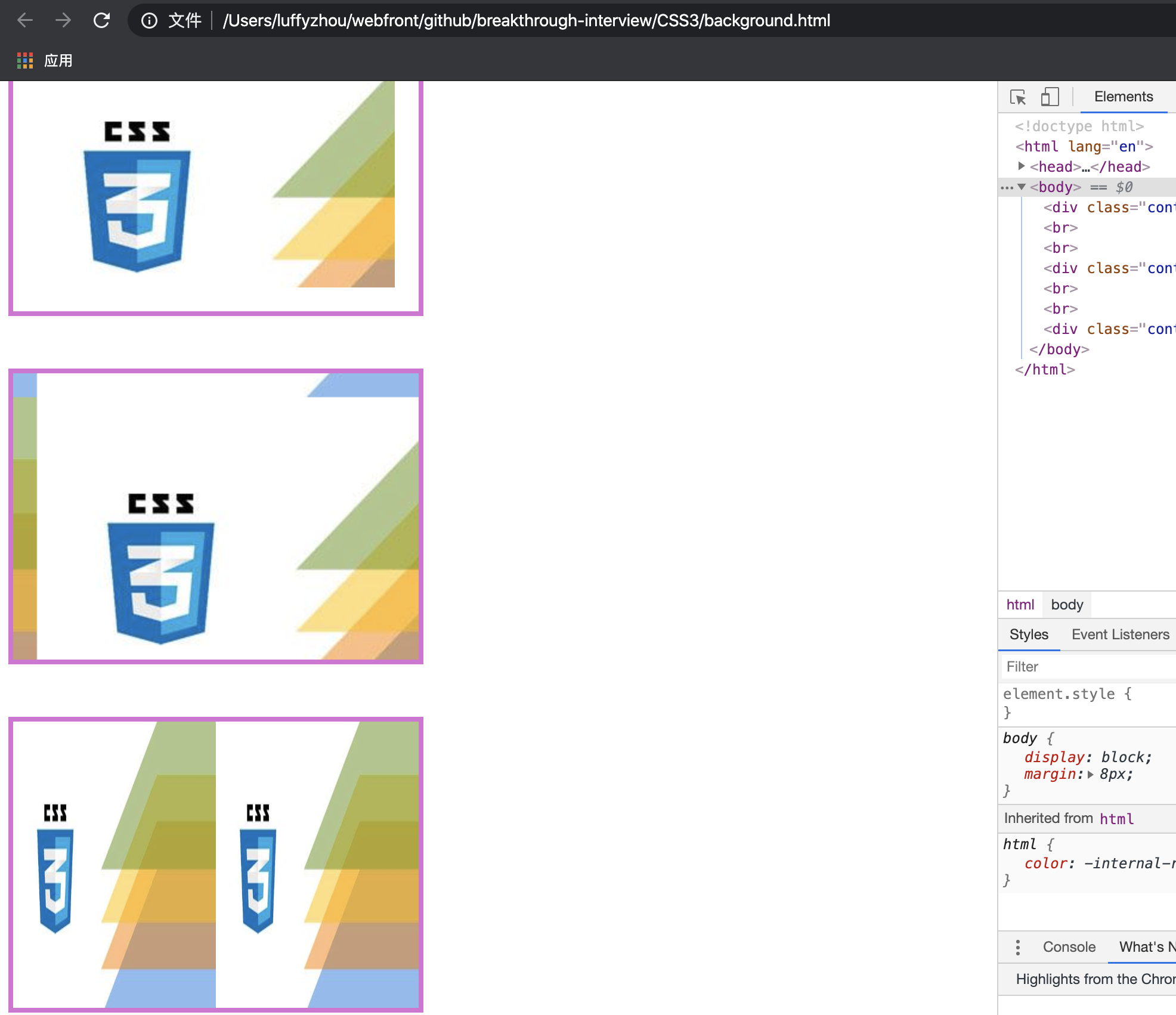Click Highlights from the Chrome text
Screen dimensions: 1176x1015
pyautogui.click(x=1096, y=979)
